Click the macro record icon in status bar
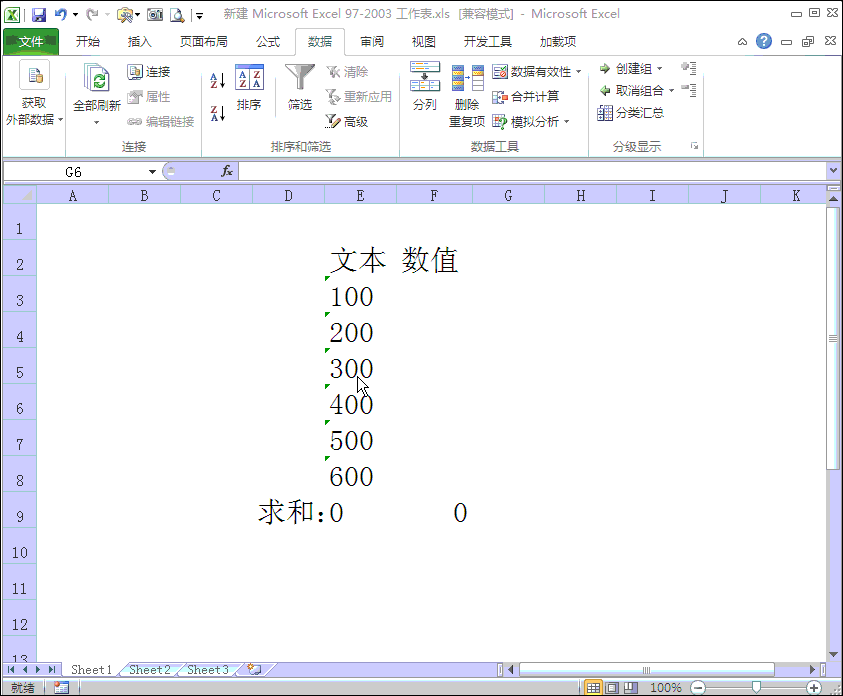 (x=61, y=687)
